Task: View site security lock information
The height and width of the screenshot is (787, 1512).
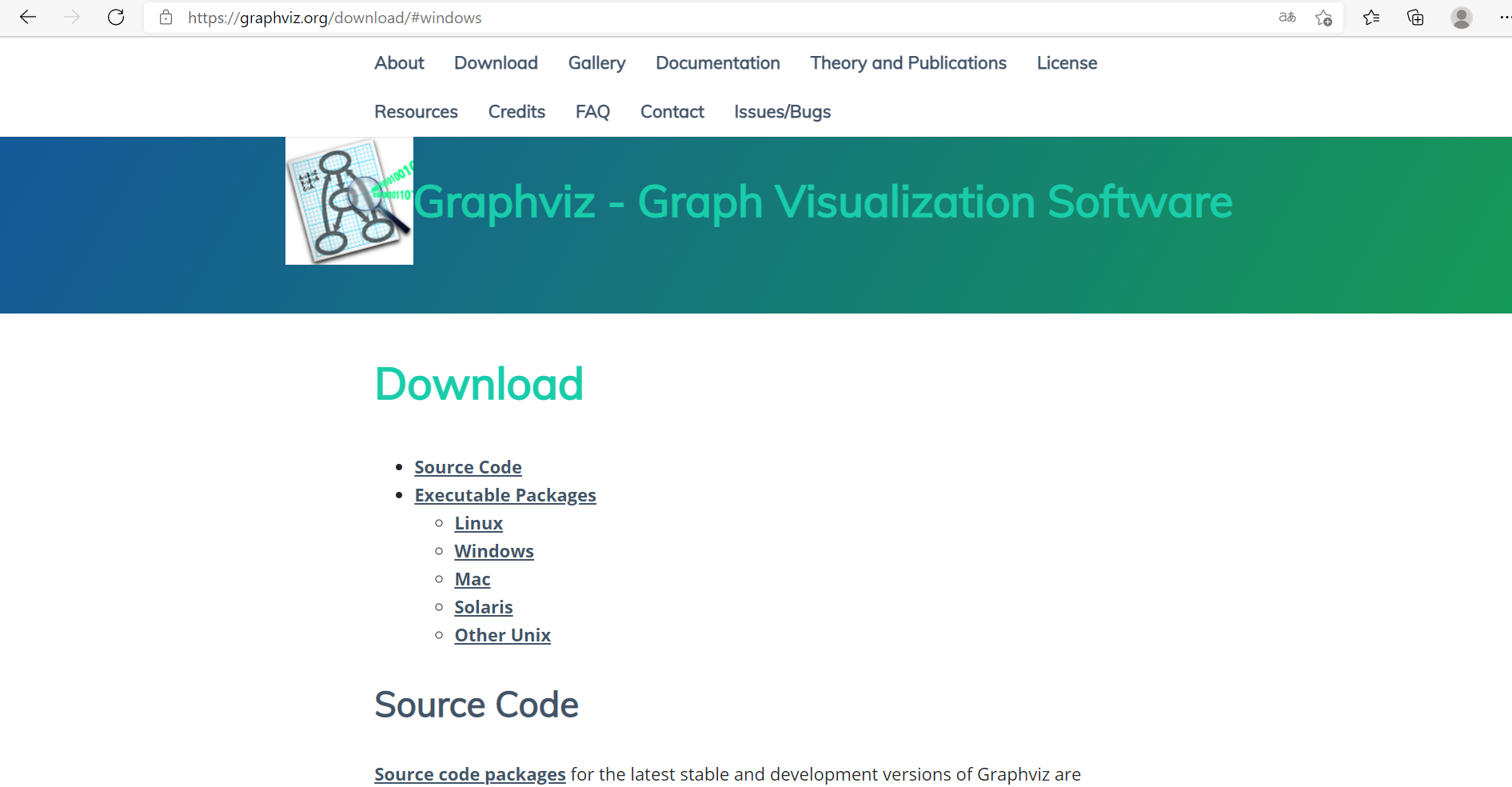Action: click(x=166, y=18)
